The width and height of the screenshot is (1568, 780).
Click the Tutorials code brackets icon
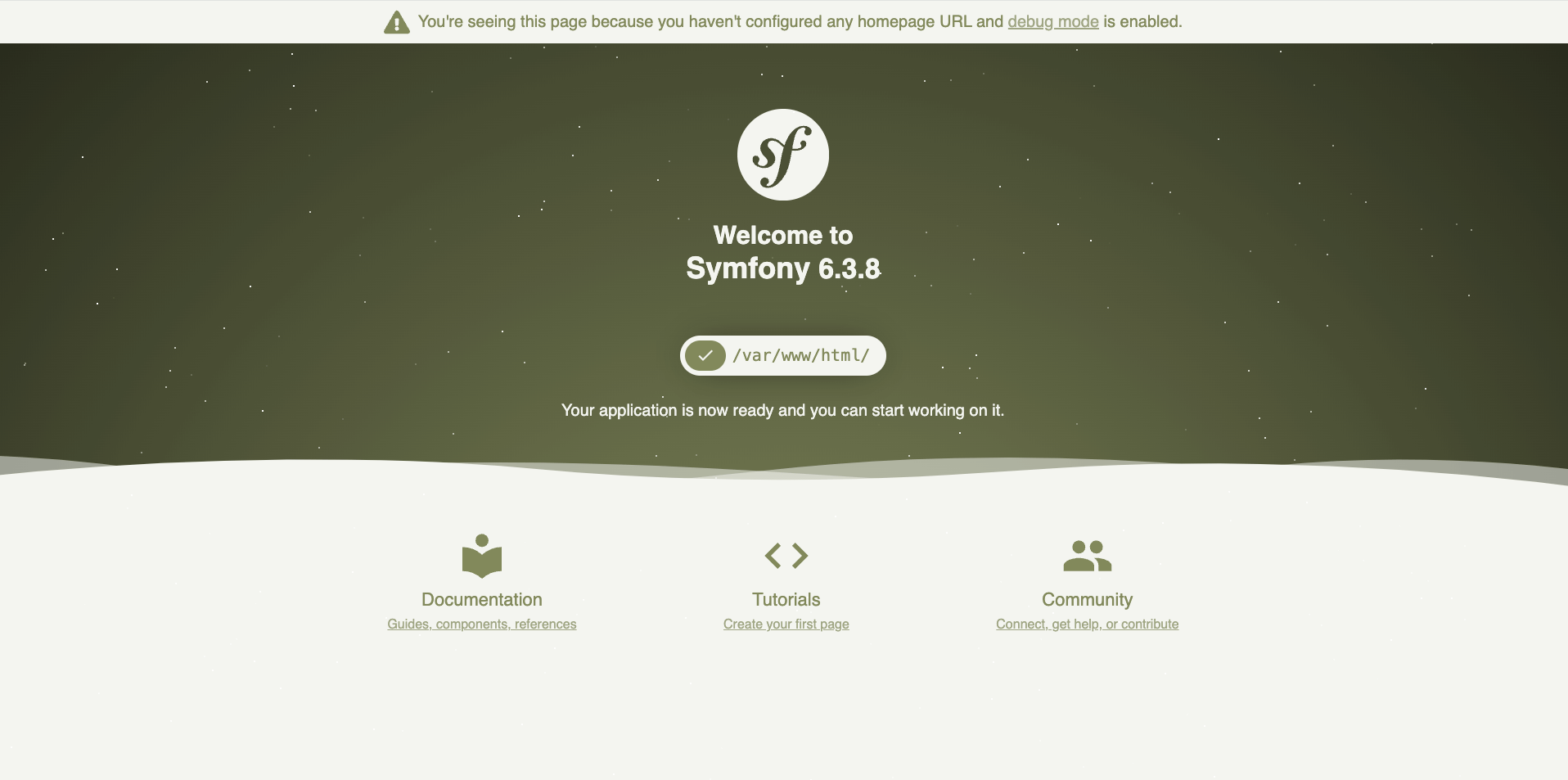coord(786,556)
